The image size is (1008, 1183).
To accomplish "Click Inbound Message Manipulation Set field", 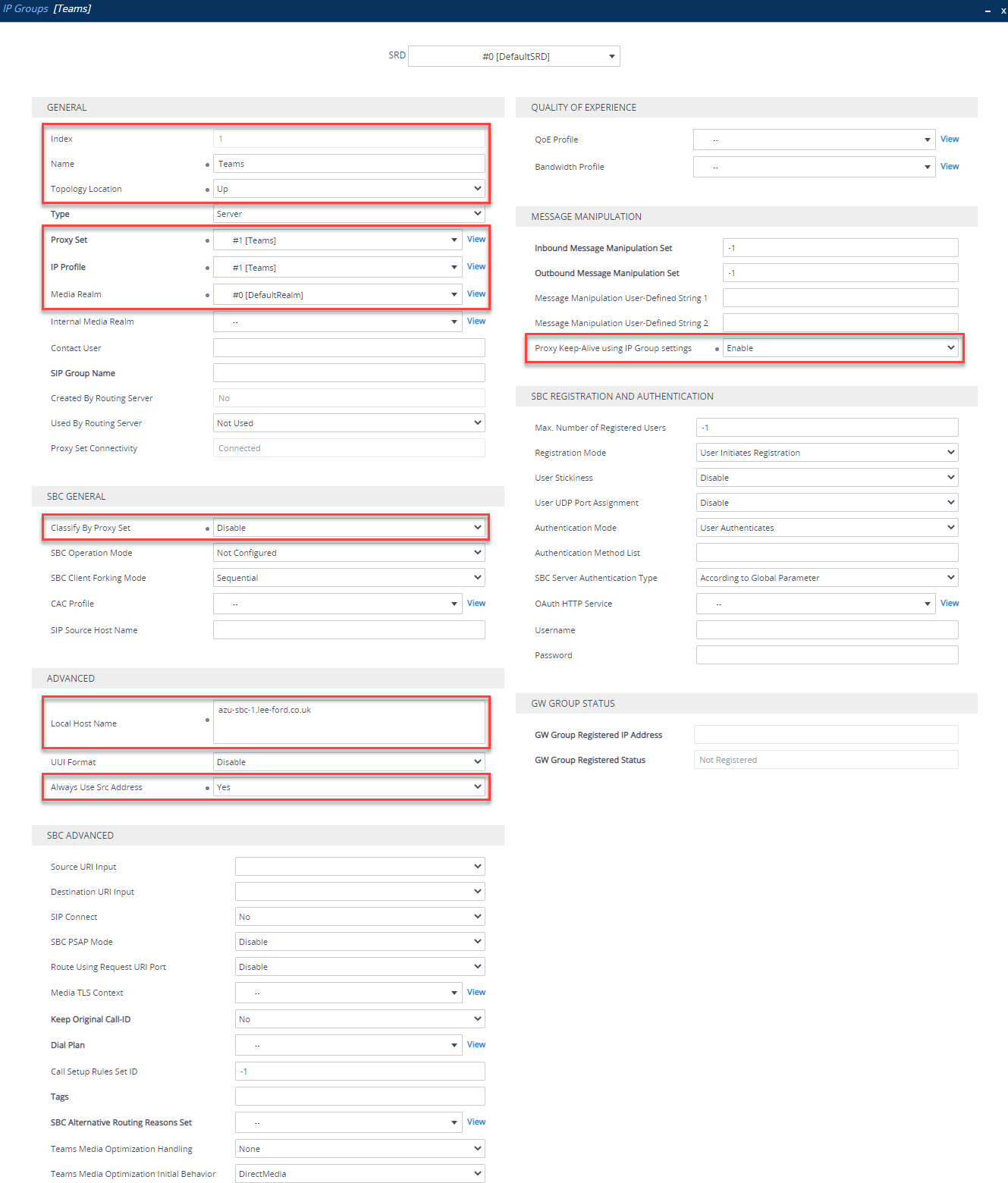I will pos(840,248).
